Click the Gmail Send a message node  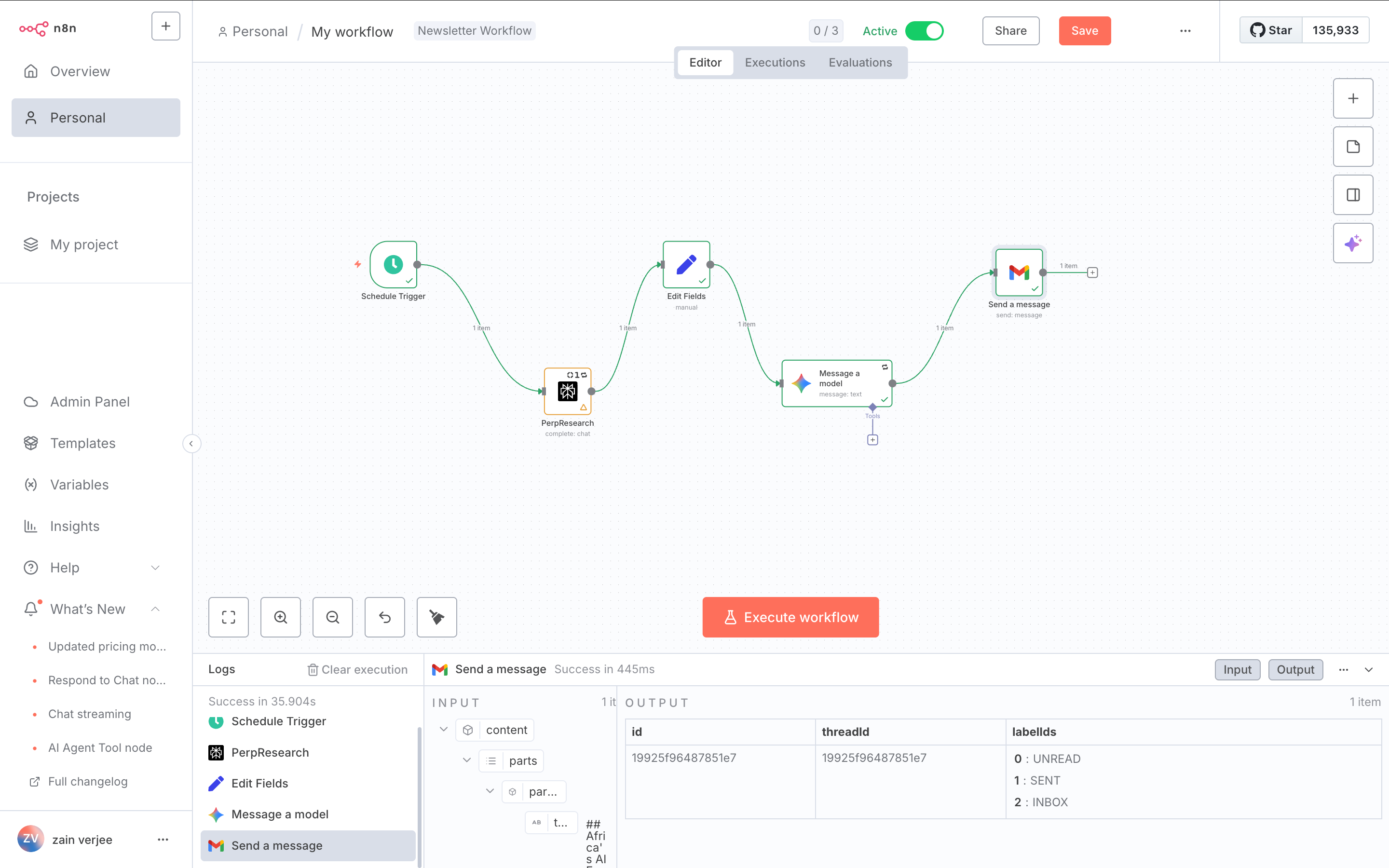tap(1019, 272)
